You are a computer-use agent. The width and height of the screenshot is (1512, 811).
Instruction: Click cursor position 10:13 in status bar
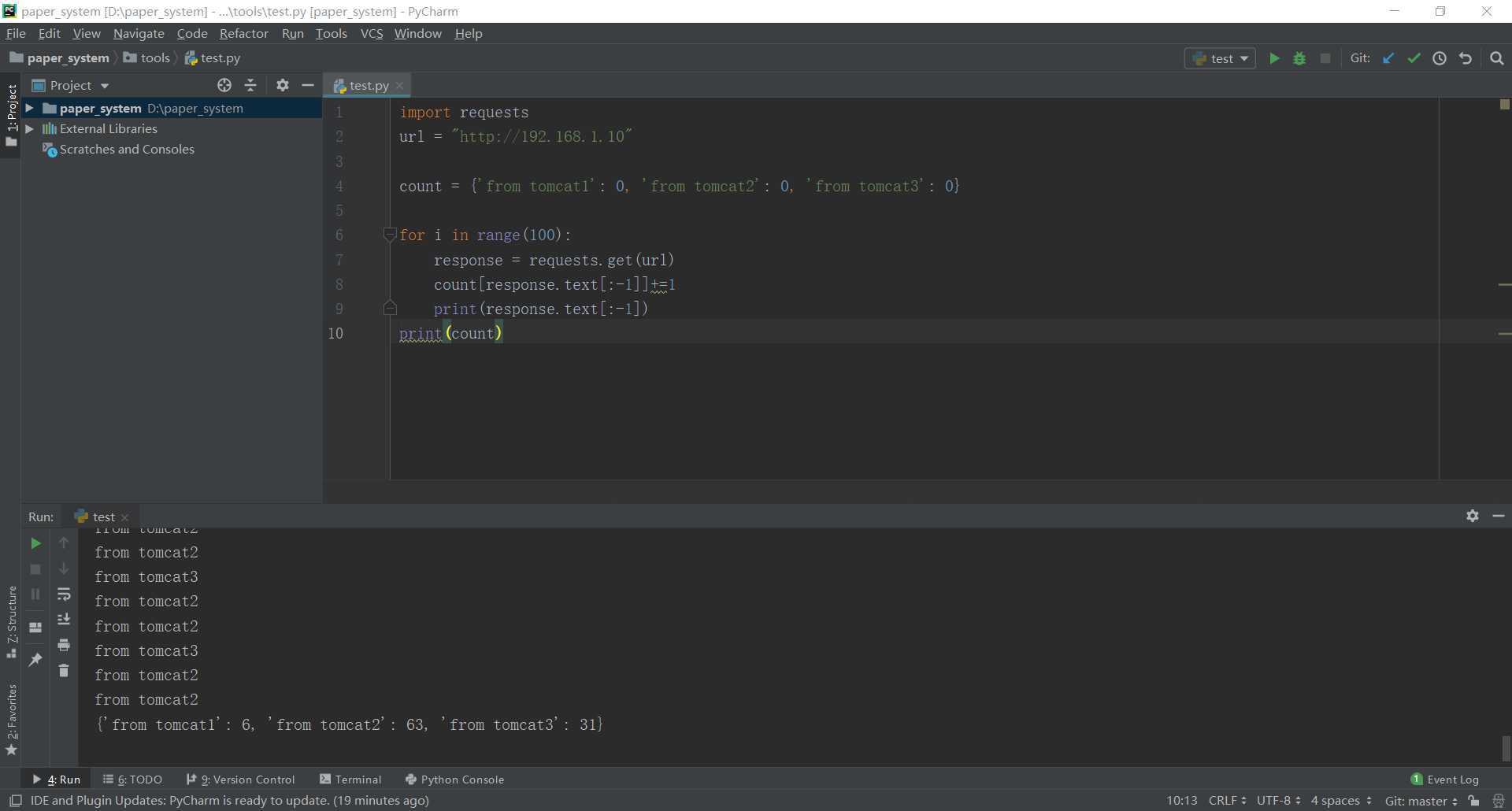(x=1181, y=801)
